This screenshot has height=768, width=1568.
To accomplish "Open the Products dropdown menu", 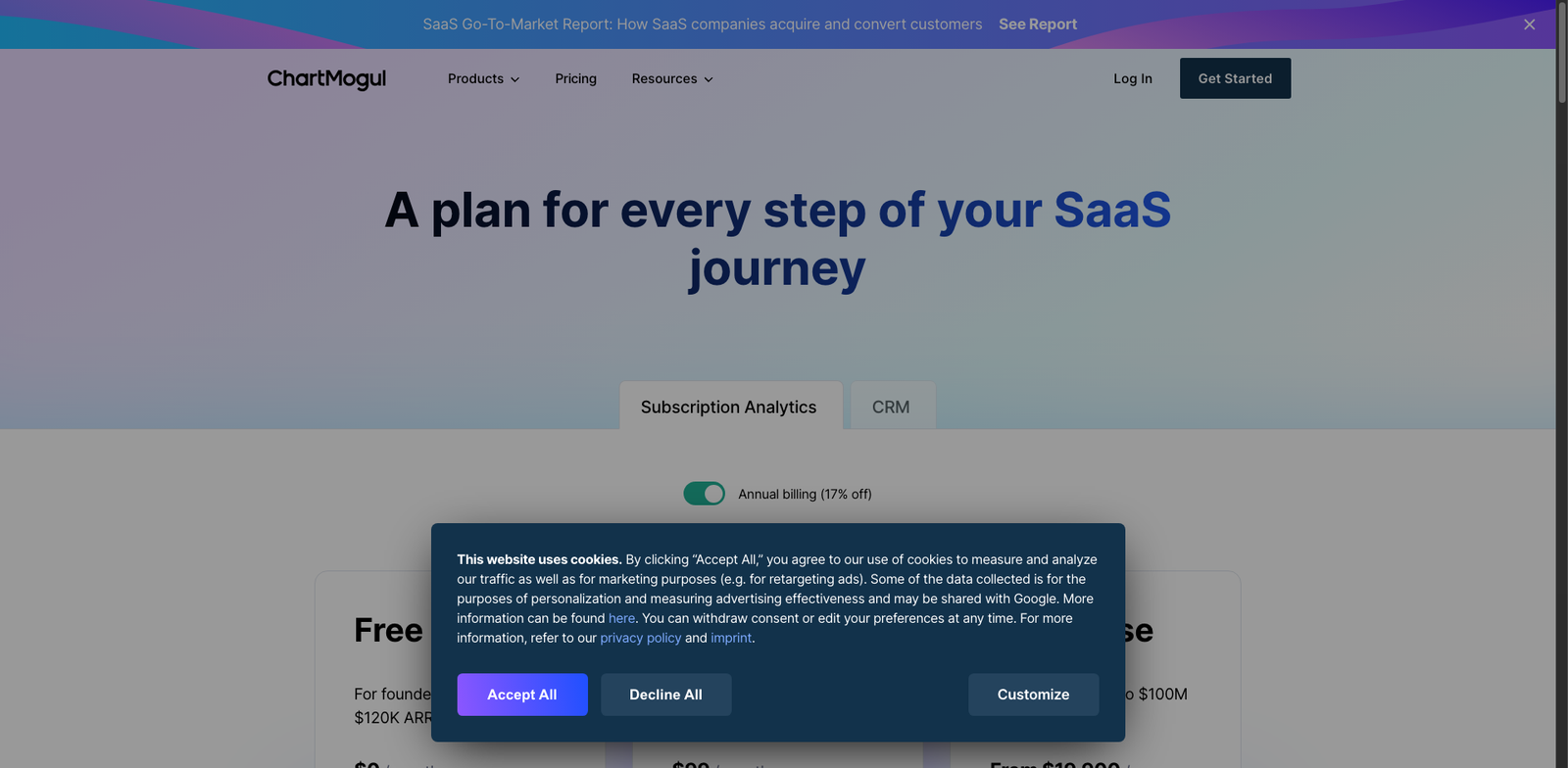I will [x=476, y=78].
